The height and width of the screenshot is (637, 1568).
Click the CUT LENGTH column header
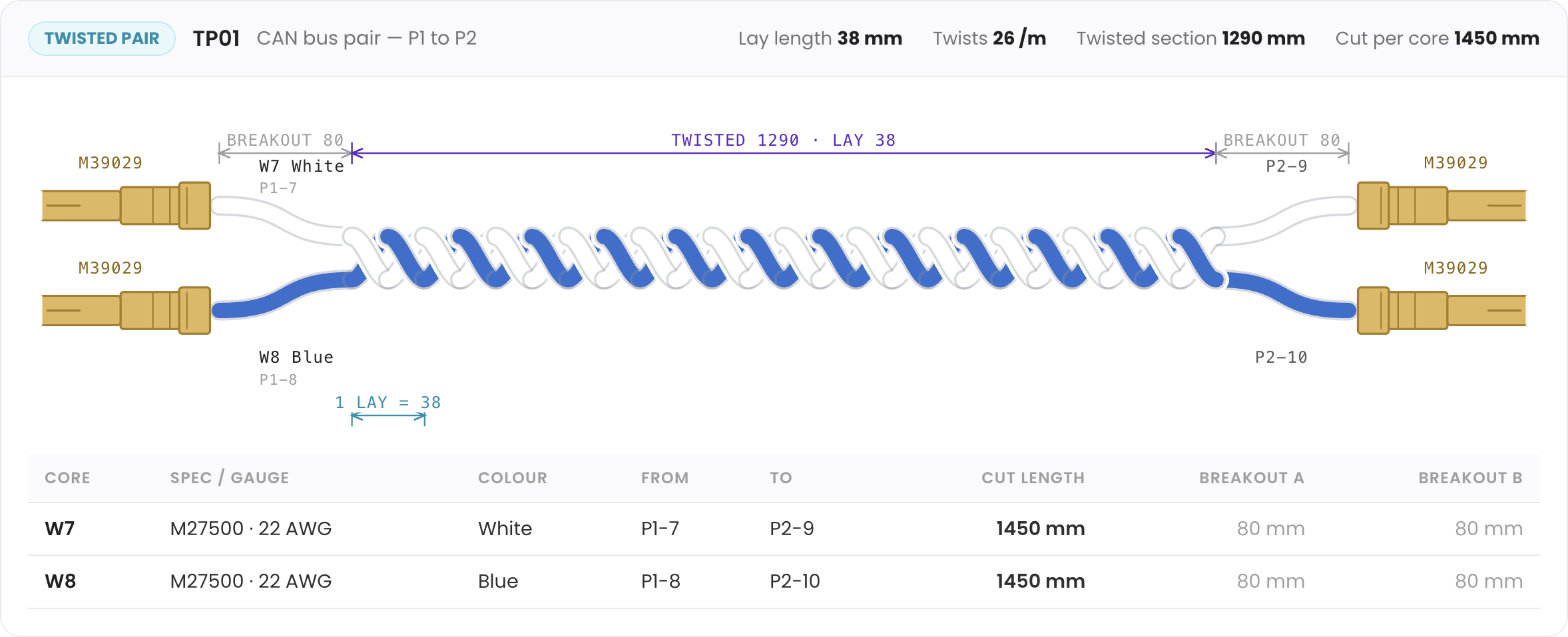coord(1033,478)
